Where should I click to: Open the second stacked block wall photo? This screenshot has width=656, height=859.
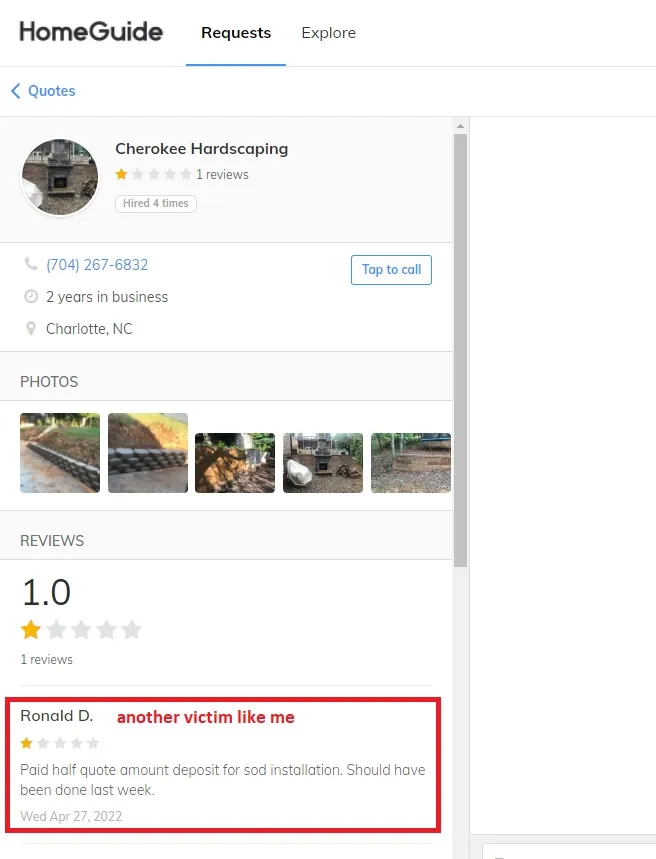coord(148,453)
